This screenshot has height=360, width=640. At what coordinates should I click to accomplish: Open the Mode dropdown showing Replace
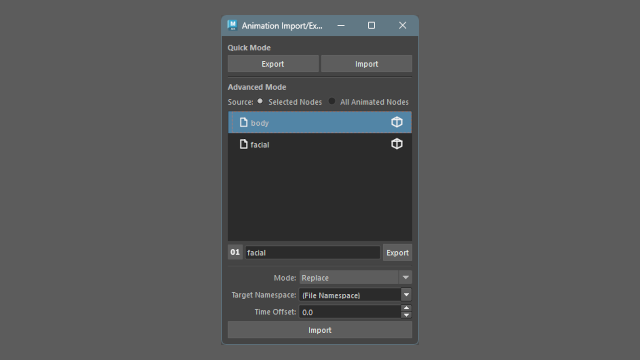(356, 278)
